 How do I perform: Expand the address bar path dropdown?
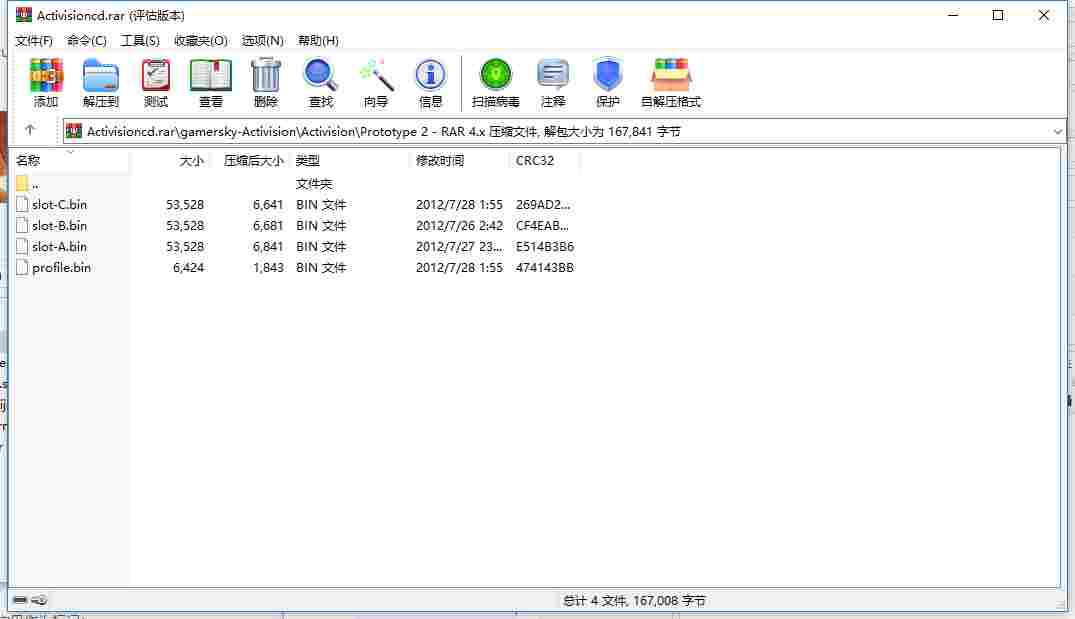click(1057, 132)
